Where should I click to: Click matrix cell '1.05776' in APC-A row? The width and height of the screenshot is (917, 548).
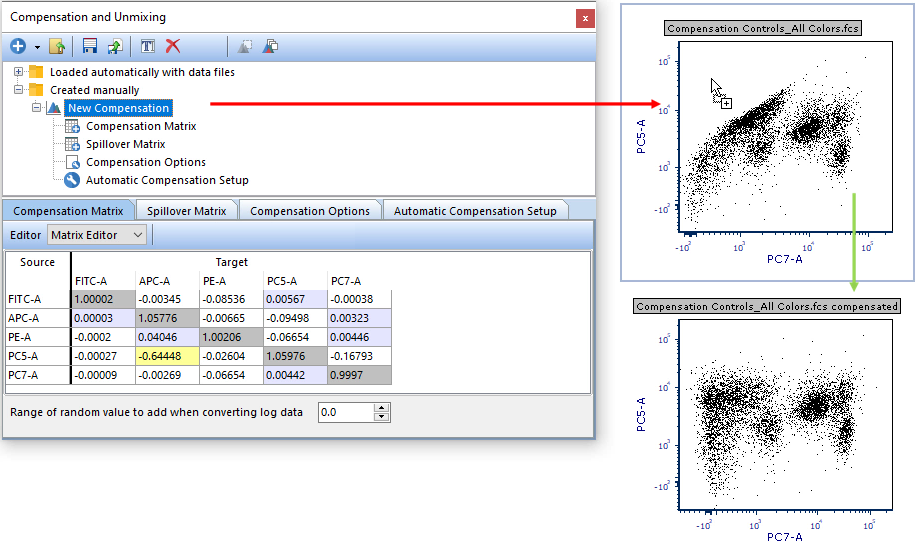[167, 318]
